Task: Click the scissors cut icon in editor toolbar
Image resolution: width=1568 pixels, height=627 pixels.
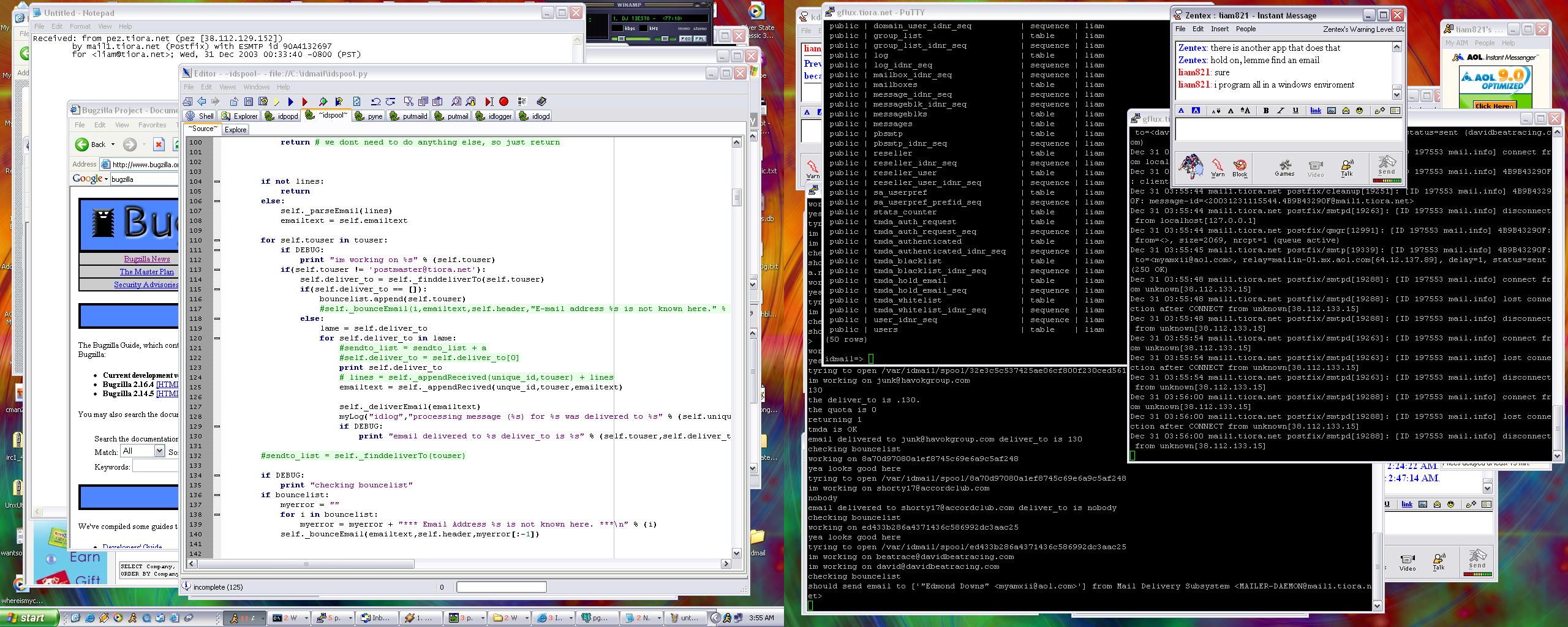Action: click(409, 102)
